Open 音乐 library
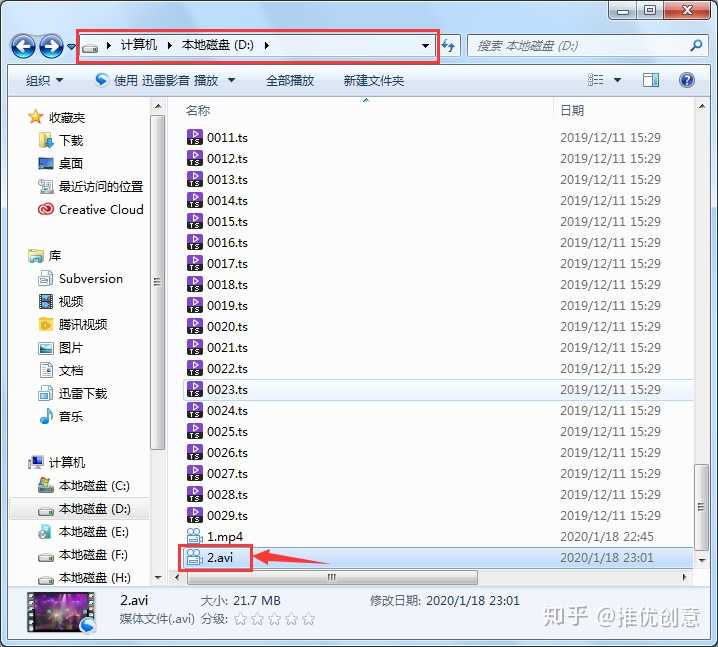The height and width of the screenshot is (647, 718). point(71,416)
